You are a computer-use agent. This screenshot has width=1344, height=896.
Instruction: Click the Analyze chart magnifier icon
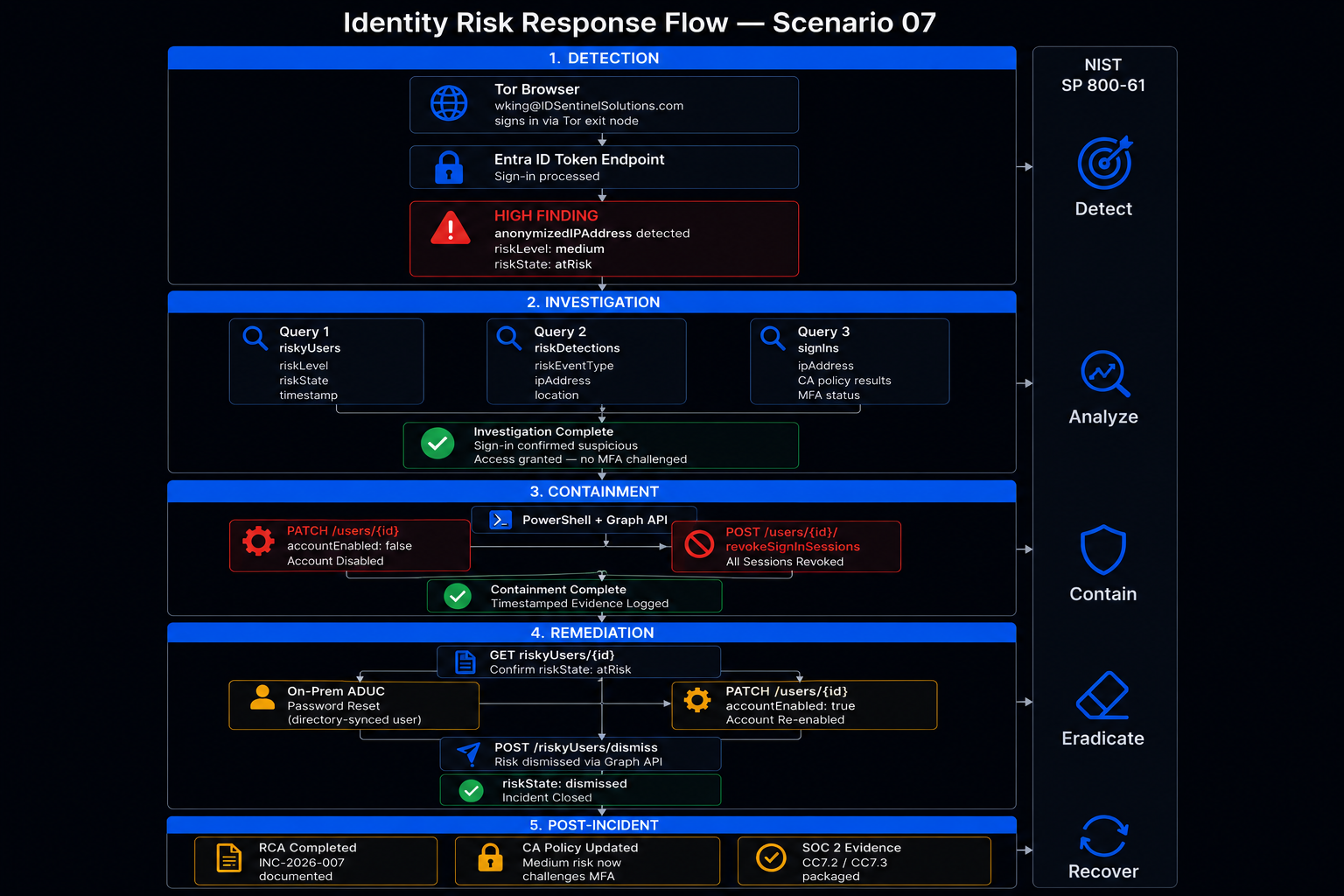(x=1104, y=374)
